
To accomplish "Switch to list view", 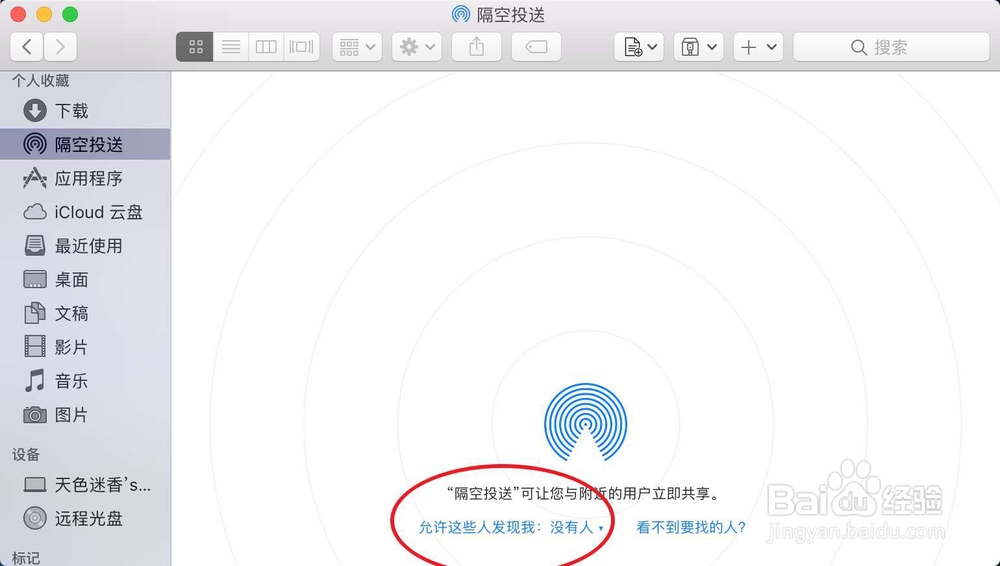I will pyautogui.click(x=231, y=47).
